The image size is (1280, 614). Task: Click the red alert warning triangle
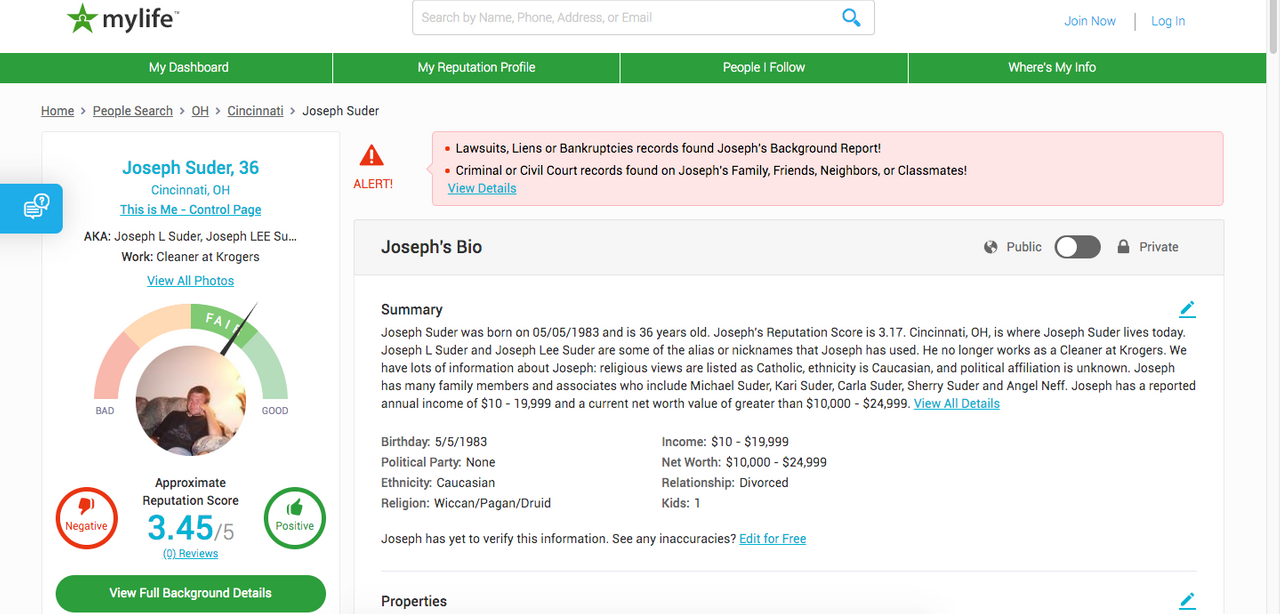pyautogui.click(x=372, y=155)
